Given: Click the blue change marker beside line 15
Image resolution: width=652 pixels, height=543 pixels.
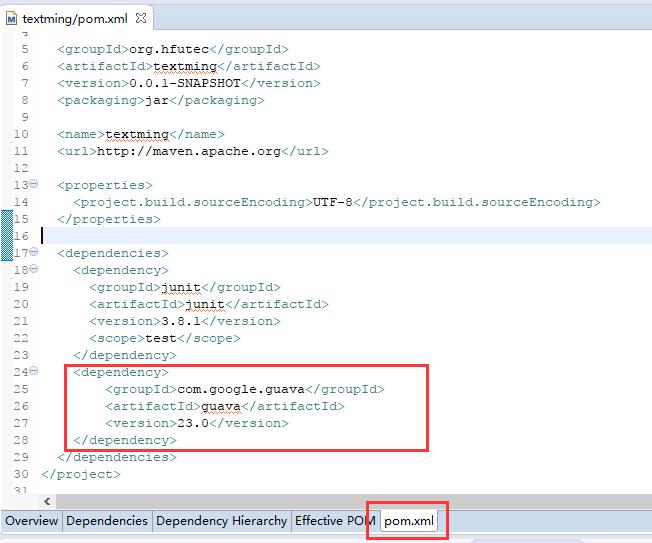Looking at the screenshot, I should point(7,235).
